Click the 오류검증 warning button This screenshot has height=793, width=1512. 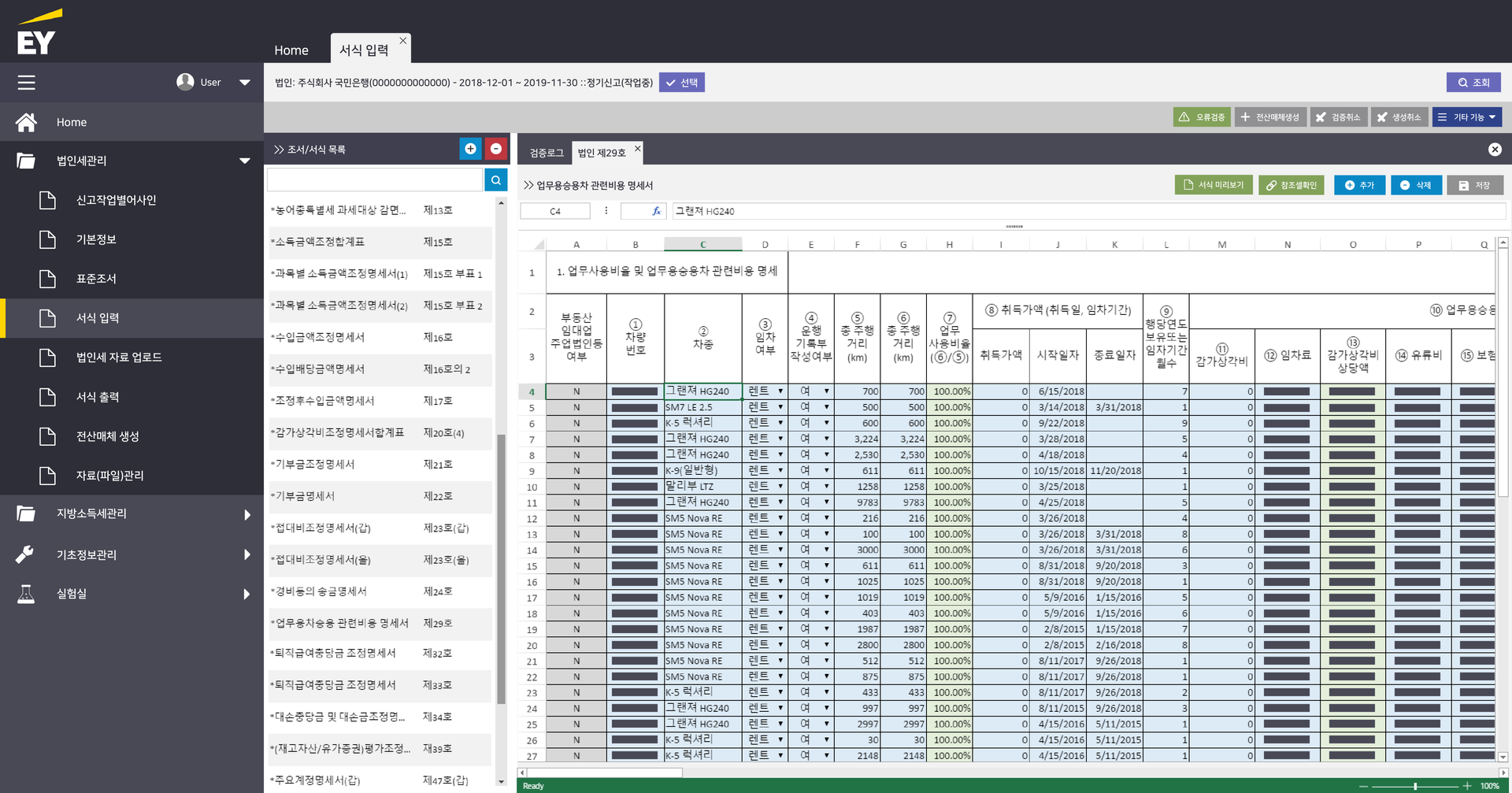click(x=1203, y=117)
